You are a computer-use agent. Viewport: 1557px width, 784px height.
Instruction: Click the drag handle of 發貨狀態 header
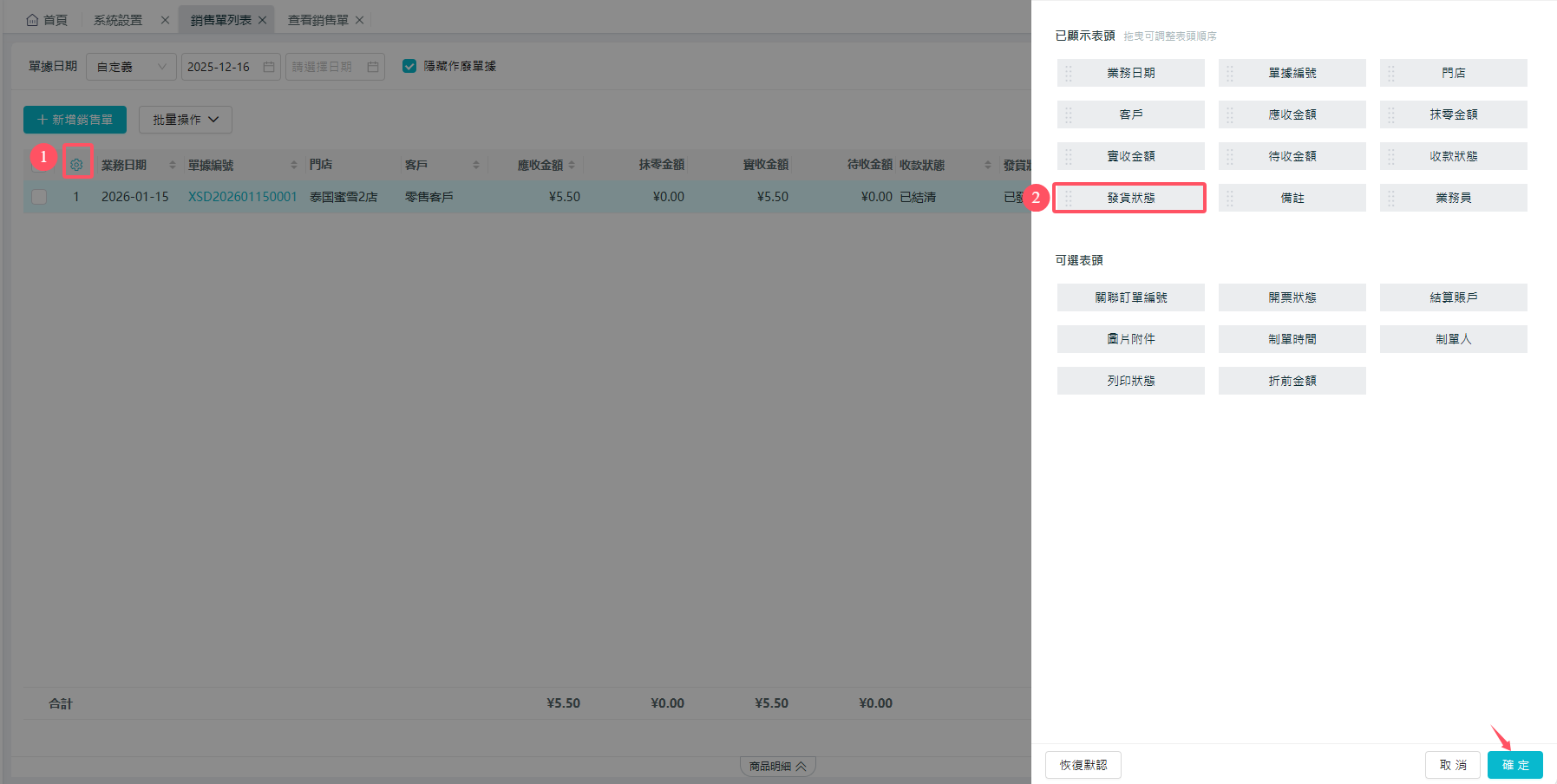click(x=1068, y=198)
